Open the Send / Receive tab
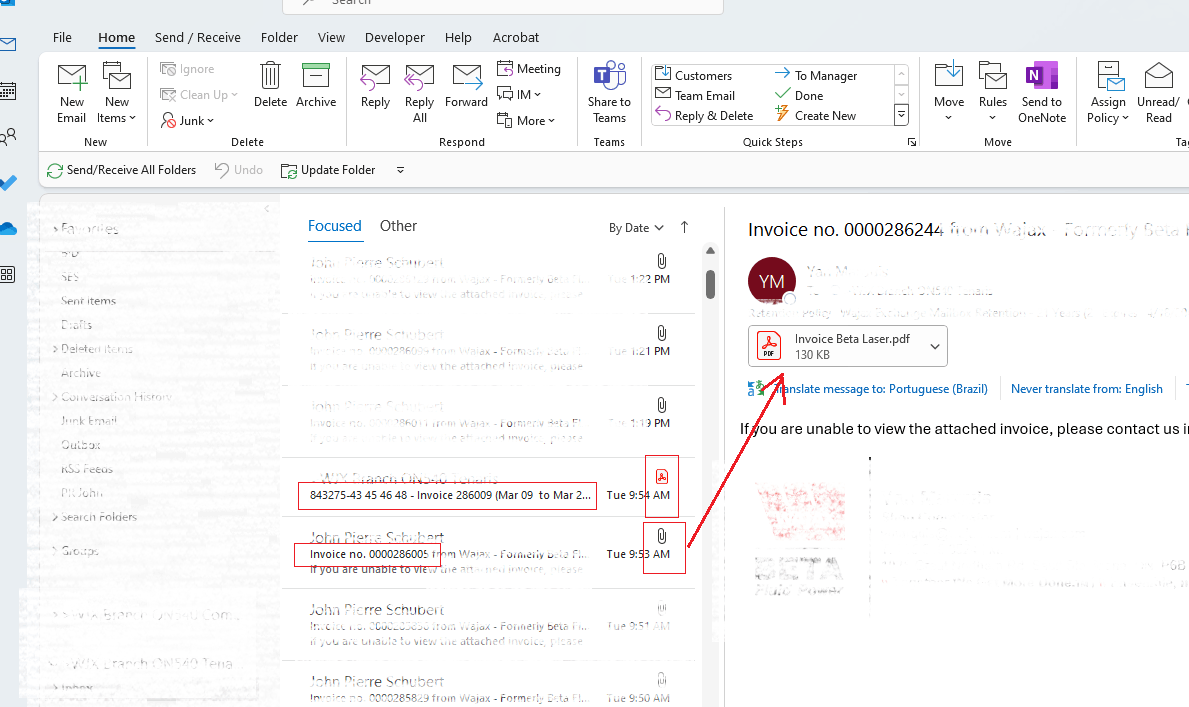Viewport: 1189px width, 707px height. click(198, 37)
